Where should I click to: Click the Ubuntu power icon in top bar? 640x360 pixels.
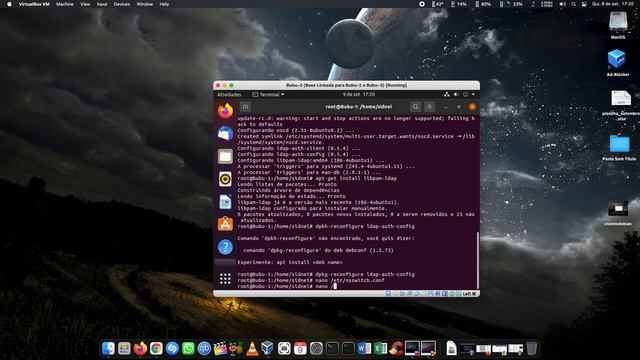(x=465, y=94)
